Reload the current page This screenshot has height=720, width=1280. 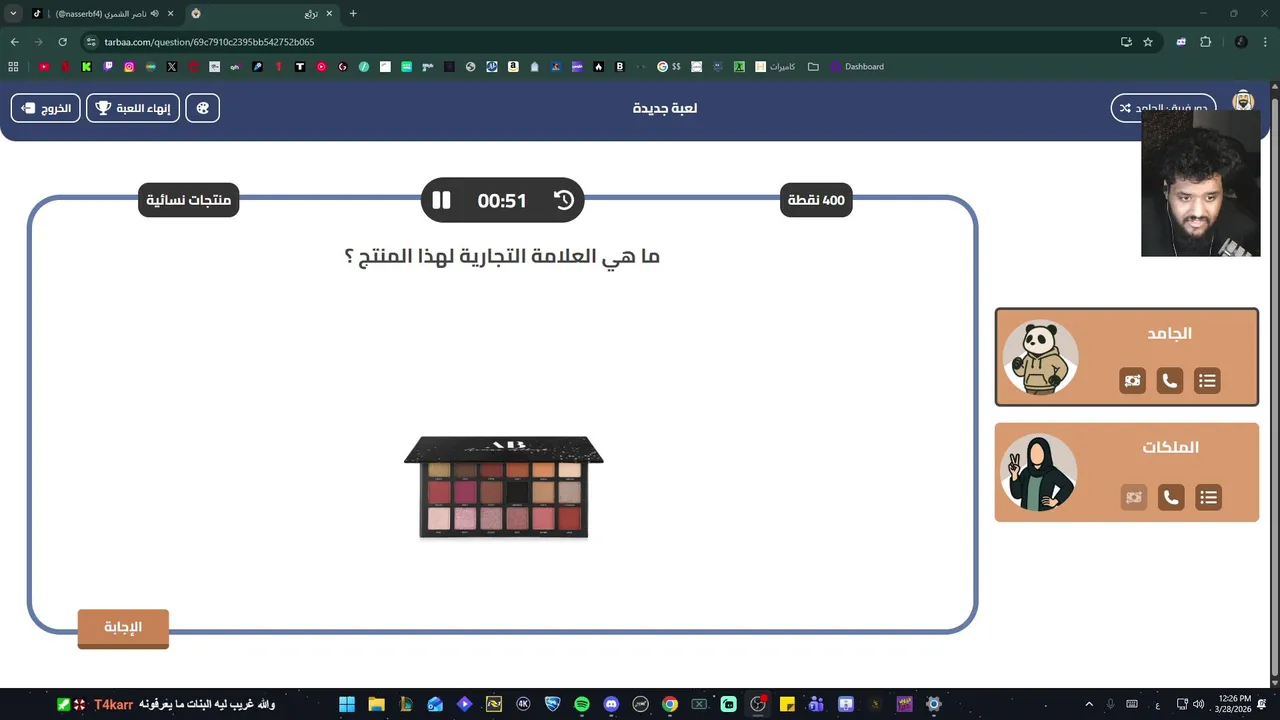[x=62, y=42]
